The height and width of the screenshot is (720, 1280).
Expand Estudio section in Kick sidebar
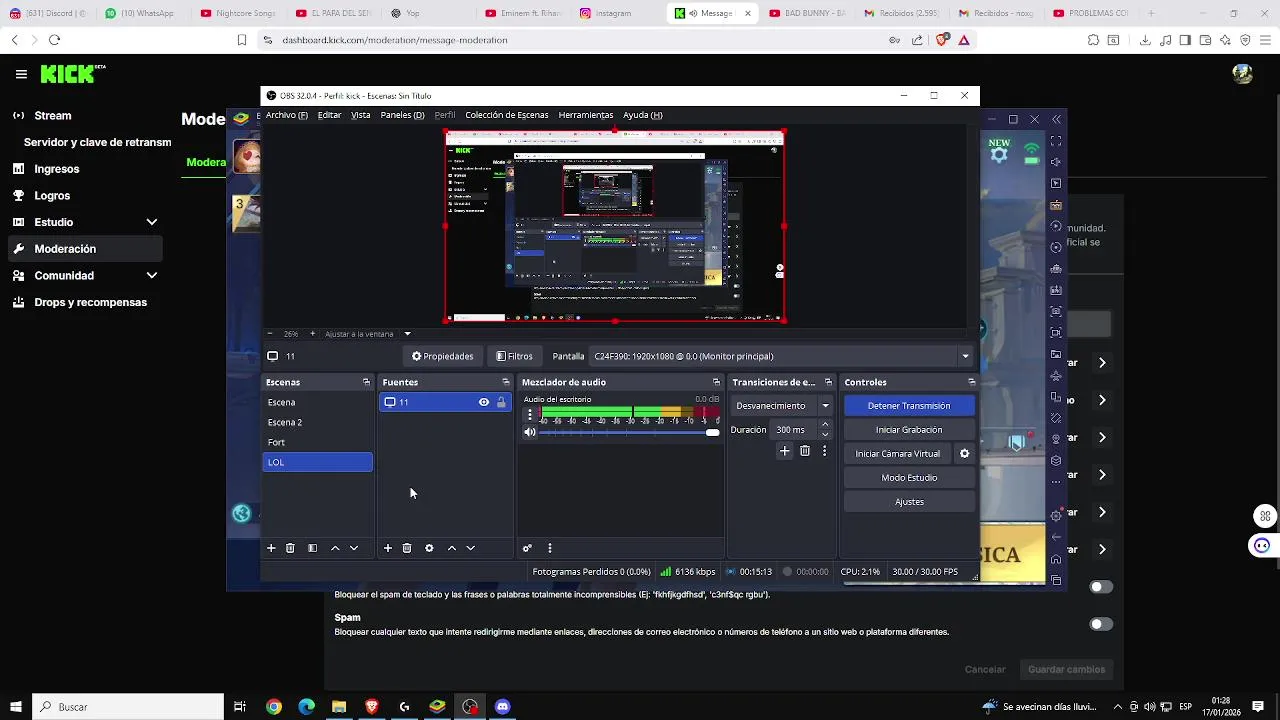click(x=152, y=222)
